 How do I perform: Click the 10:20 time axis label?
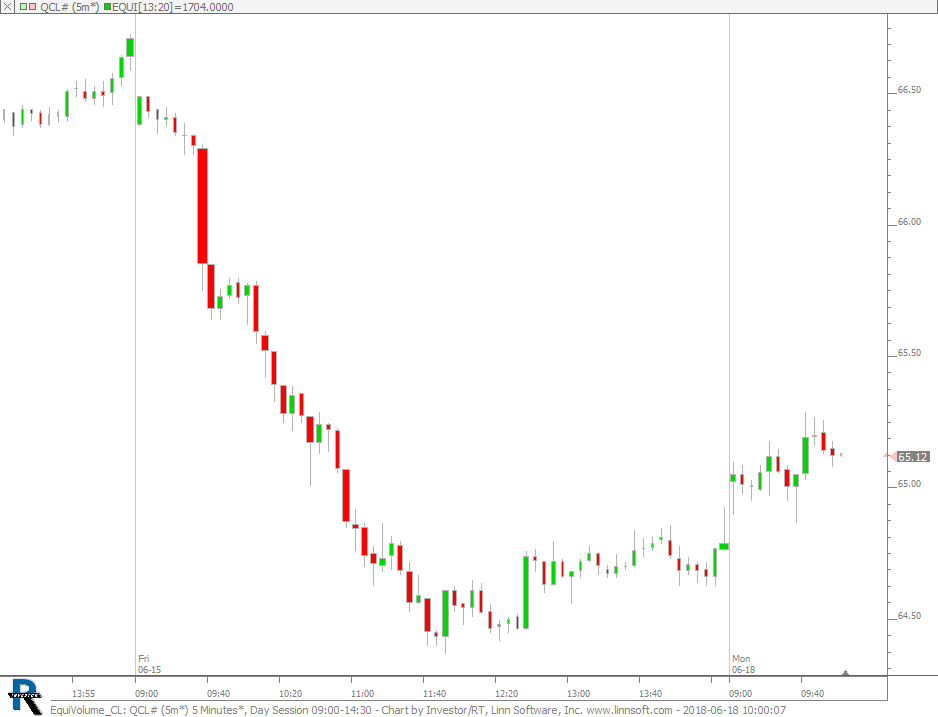point(291,694)
